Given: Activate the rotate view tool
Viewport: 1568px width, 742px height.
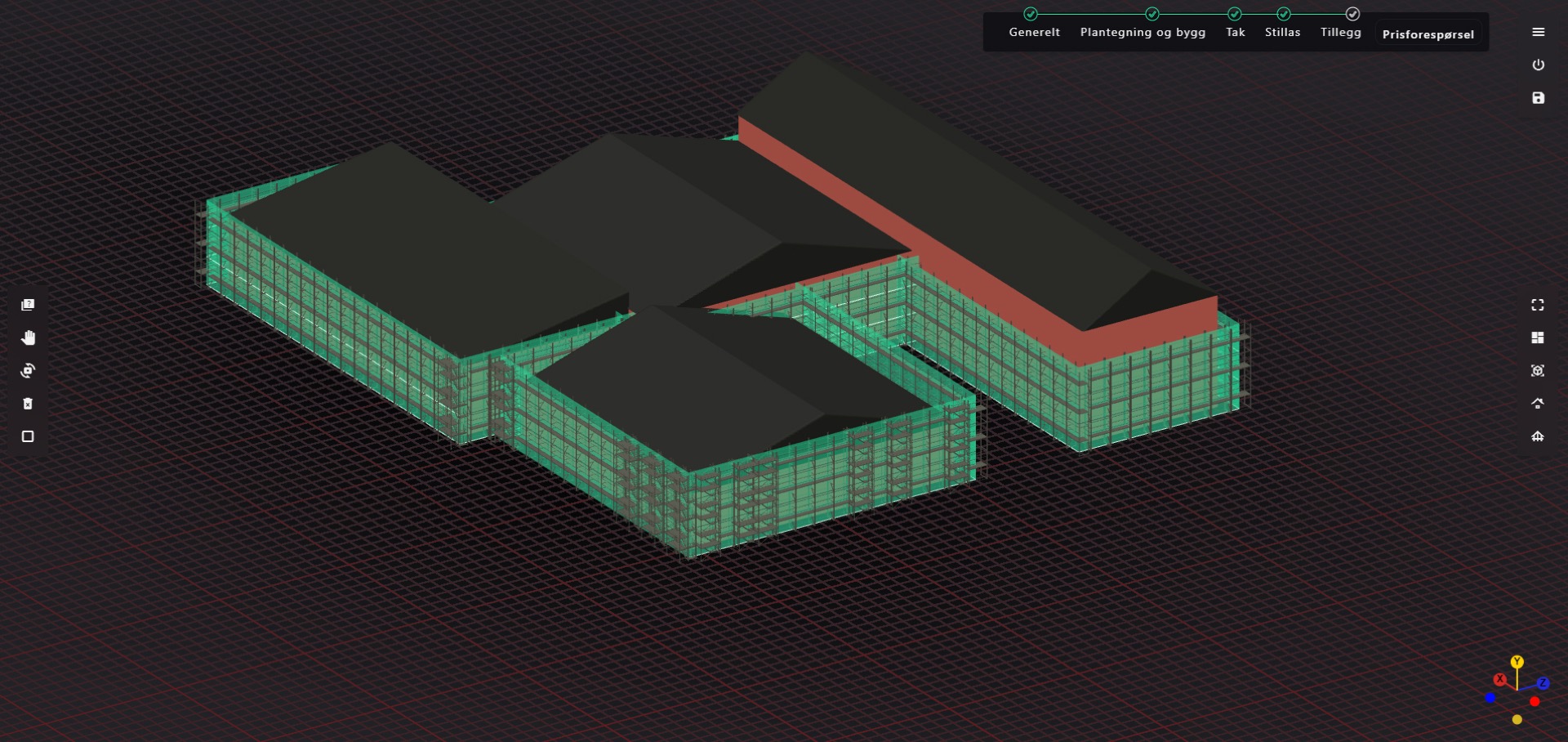Looking at the screenshot, I should (x=28, y=371).
